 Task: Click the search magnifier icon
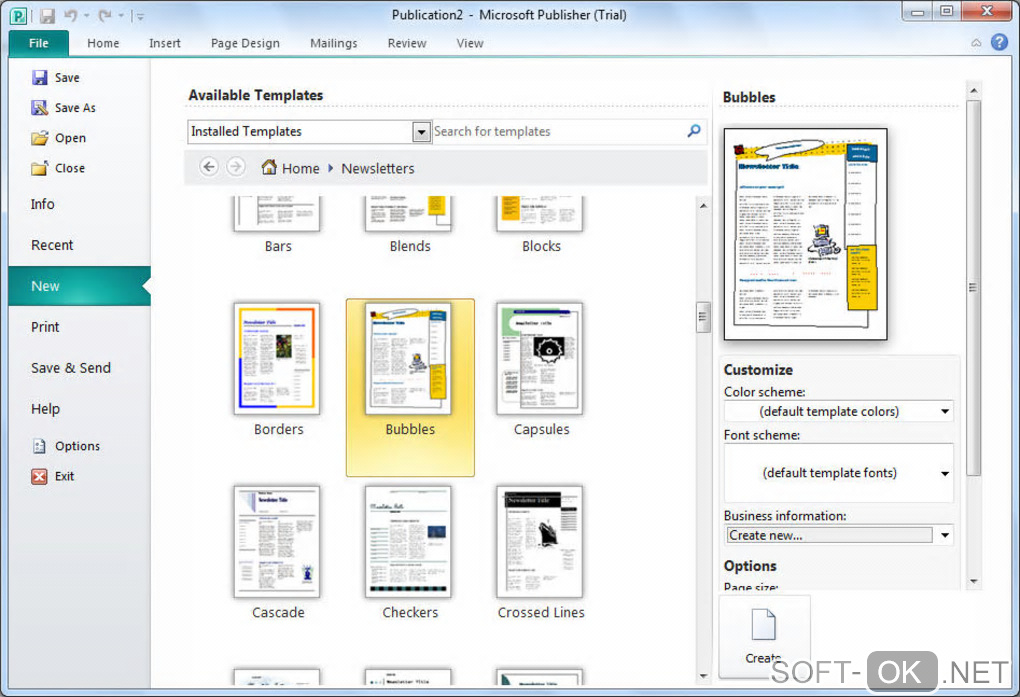694,131
